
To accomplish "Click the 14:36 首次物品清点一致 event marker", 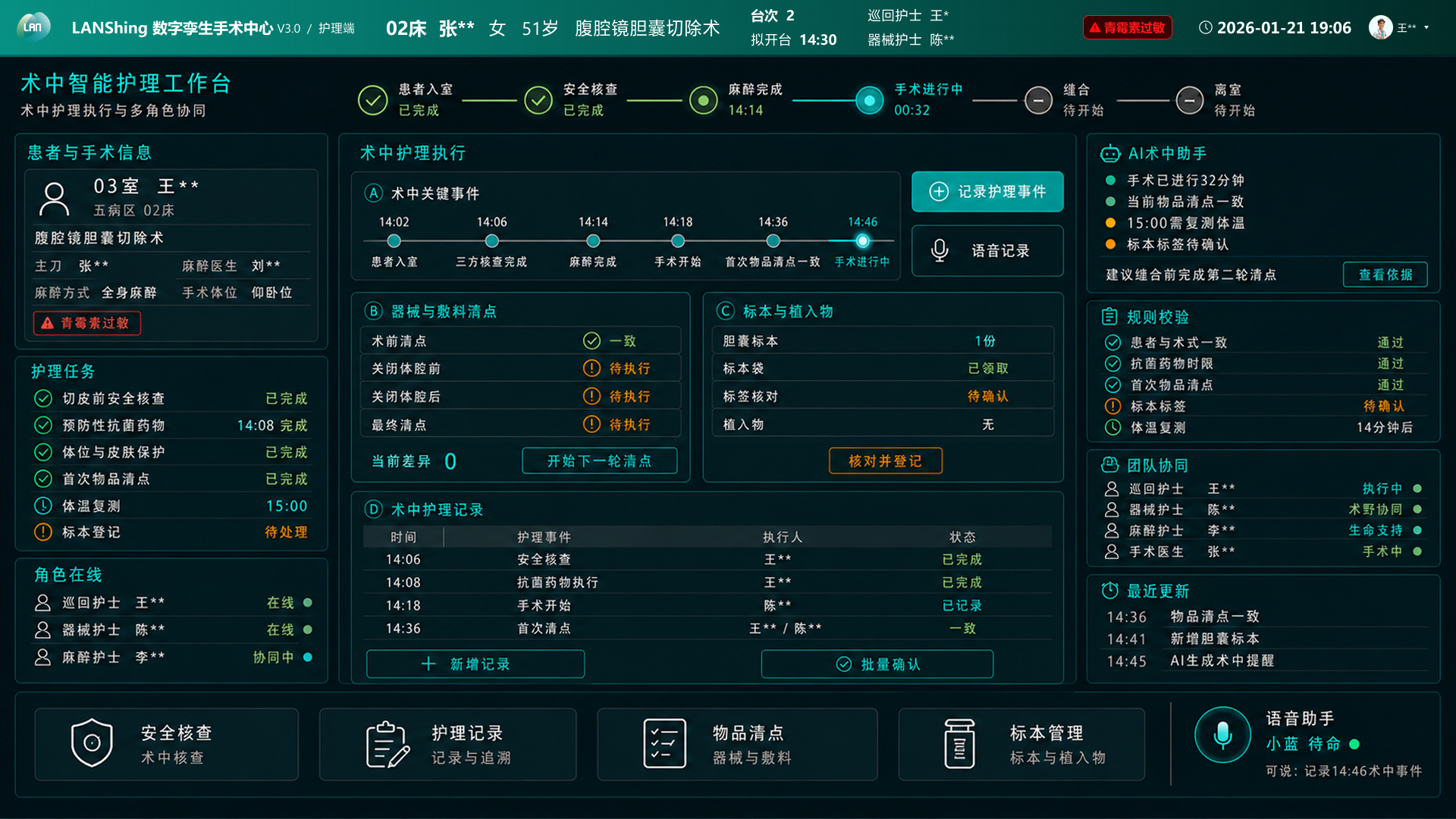I will pyautogui.click(x=773, y=241).
